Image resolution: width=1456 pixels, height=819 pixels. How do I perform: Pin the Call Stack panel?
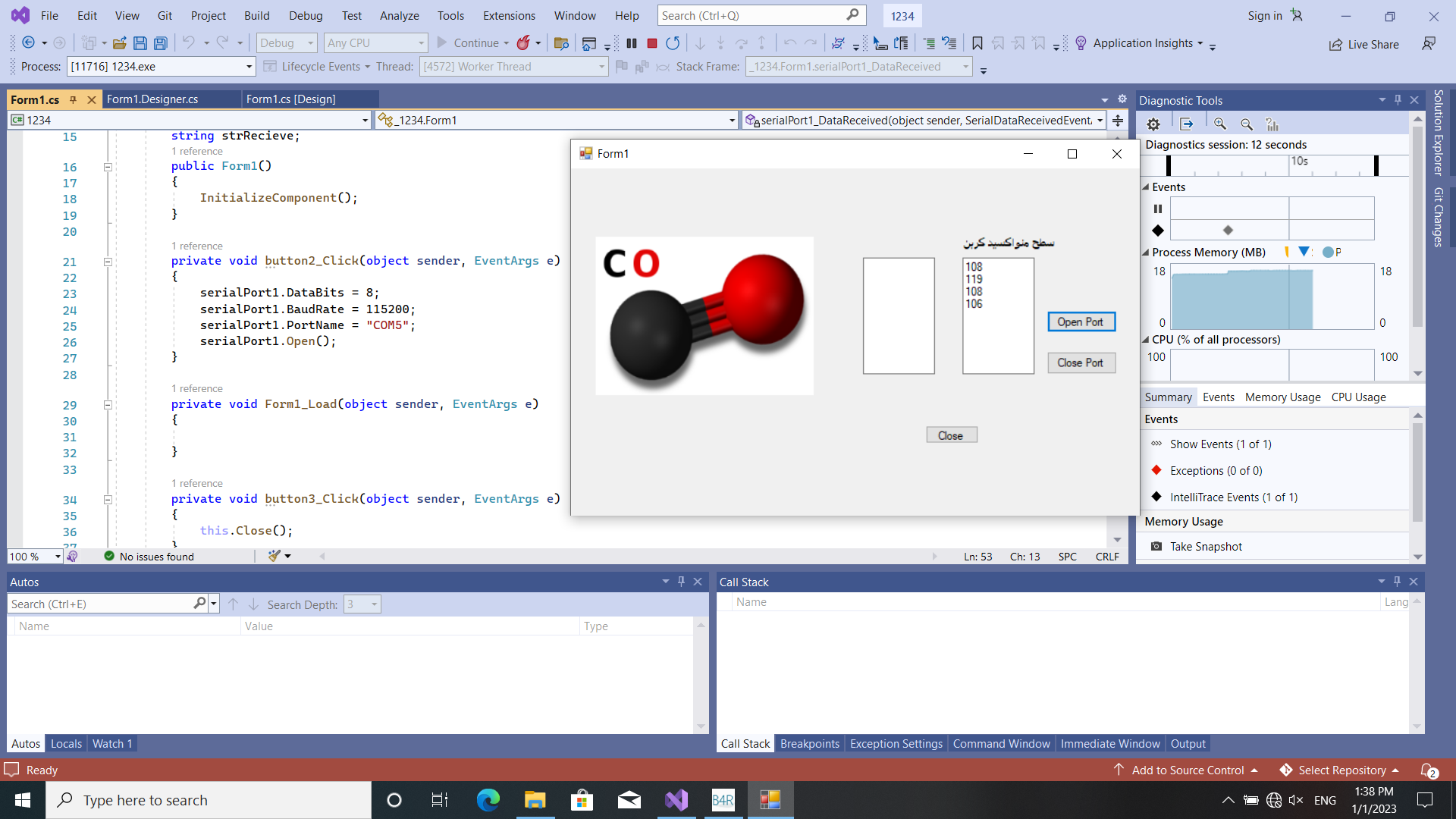click(x=1396, y=581)
